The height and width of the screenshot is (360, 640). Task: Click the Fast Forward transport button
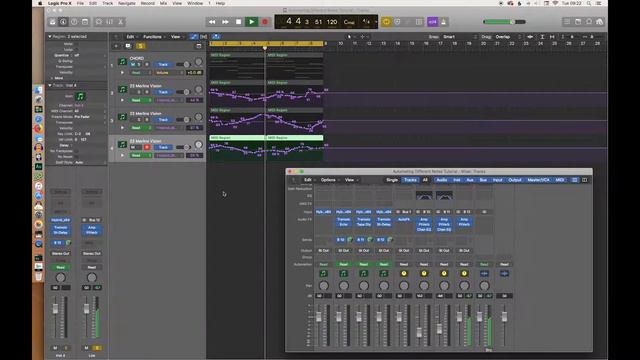click(225, 22)
